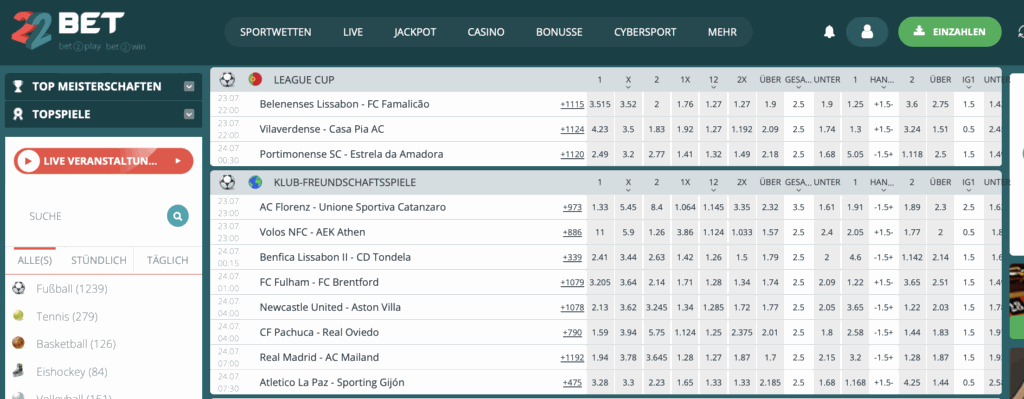The width and height of the screenshot is (1024, 399).
Task: Click the soccer ball icon beside Klub-Freundschaftsspiele
Action: (227, 182)
